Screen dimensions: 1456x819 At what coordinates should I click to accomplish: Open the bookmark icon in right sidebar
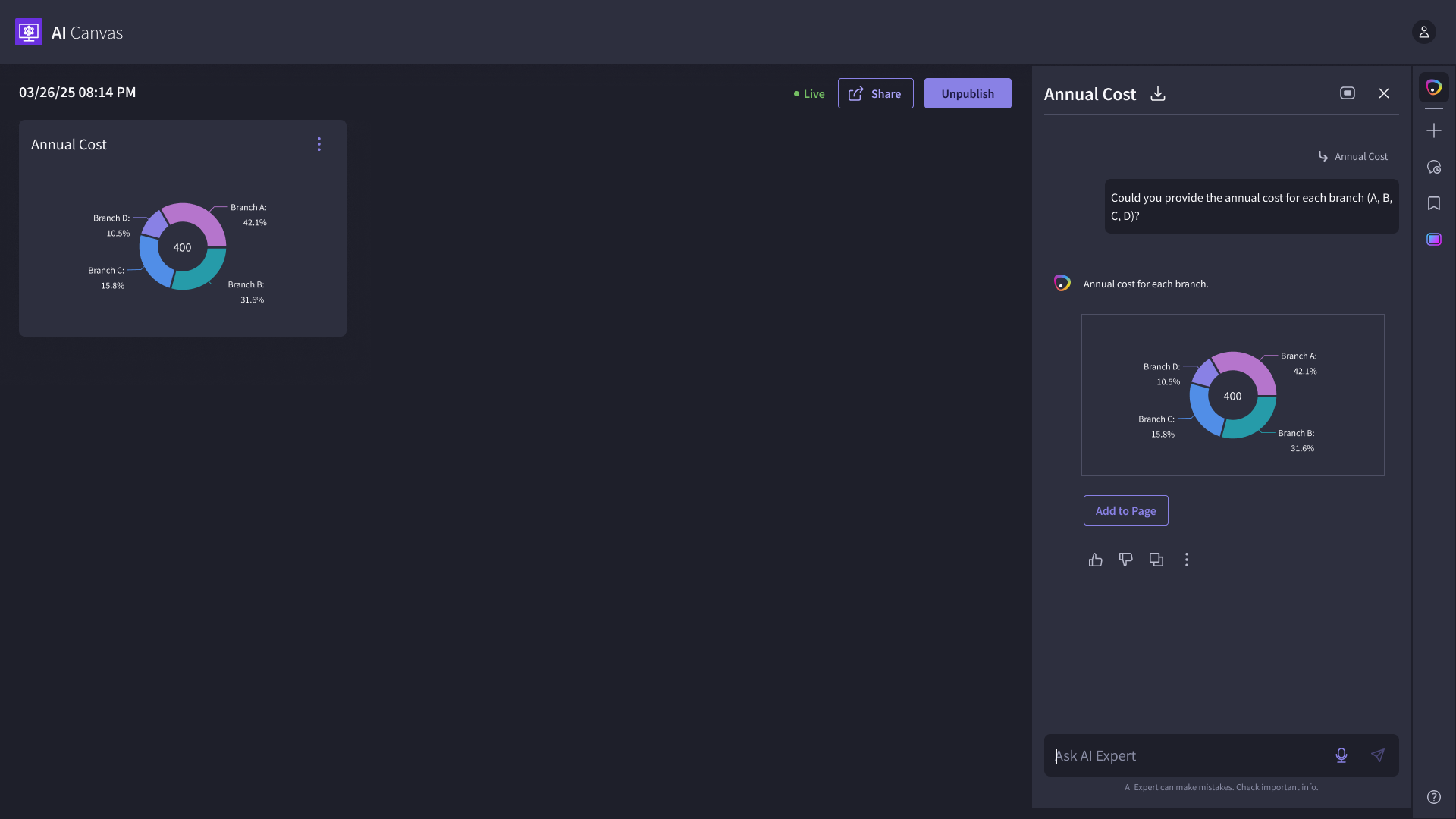(x=1433, y=203)
